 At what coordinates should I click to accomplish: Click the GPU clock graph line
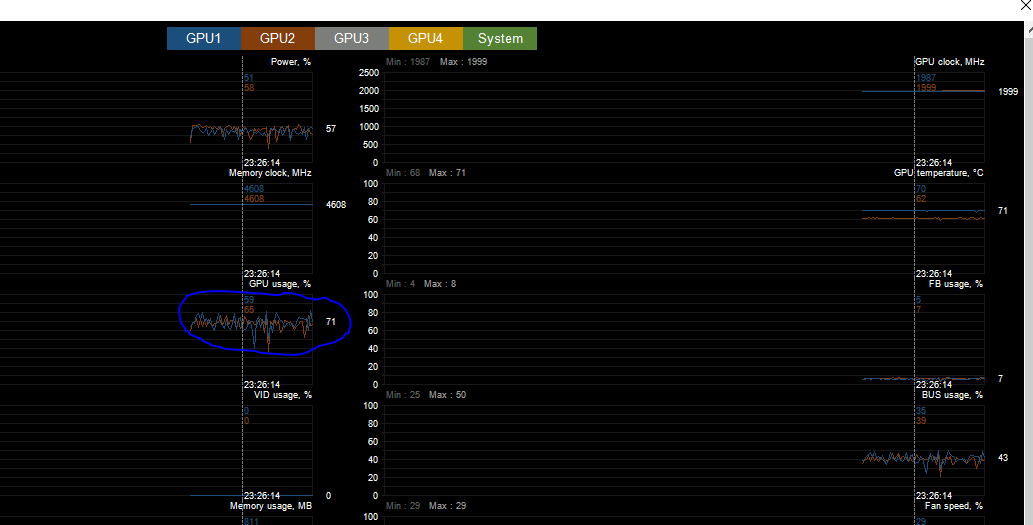click(923, 91)
